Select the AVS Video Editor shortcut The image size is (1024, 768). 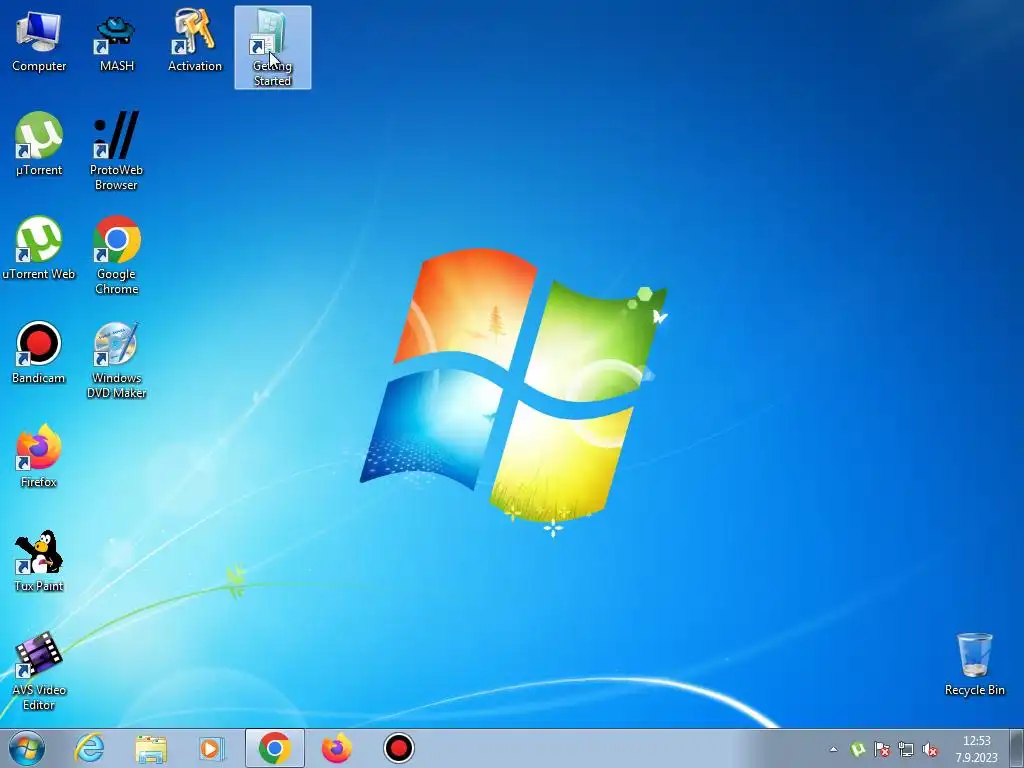pyautogui.click(x=39, y=671)
